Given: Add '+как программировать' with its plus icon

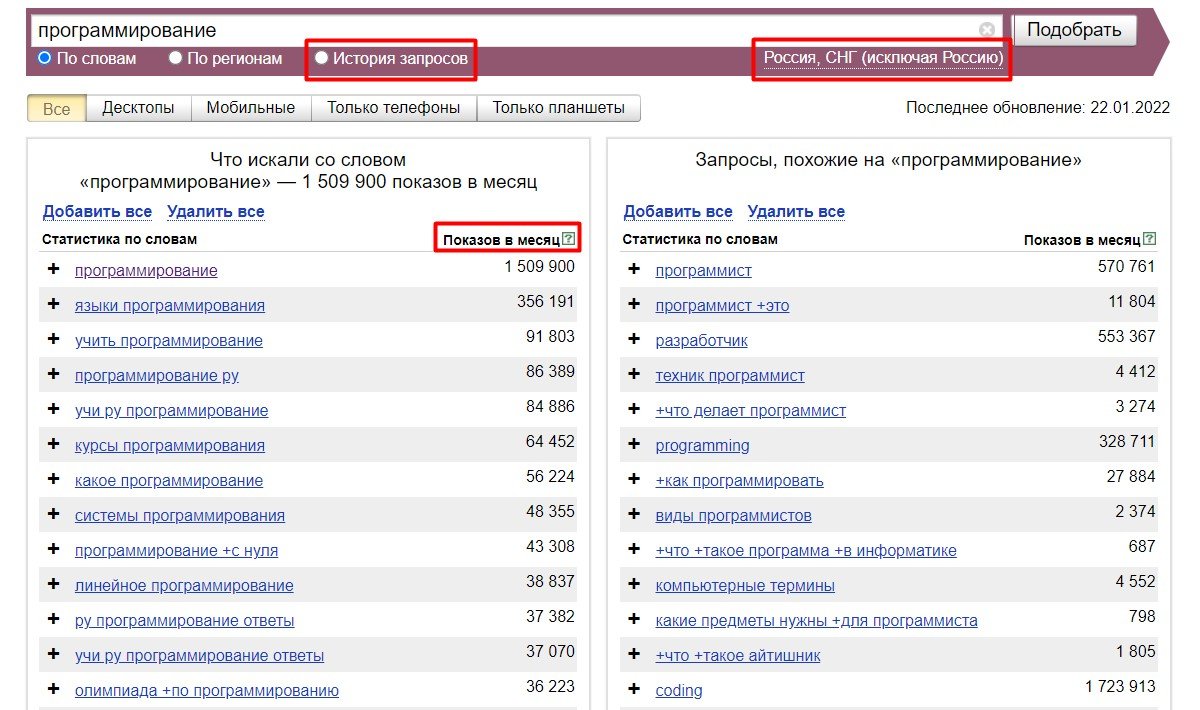Looking at the screenshot, I should pos(634,479).
